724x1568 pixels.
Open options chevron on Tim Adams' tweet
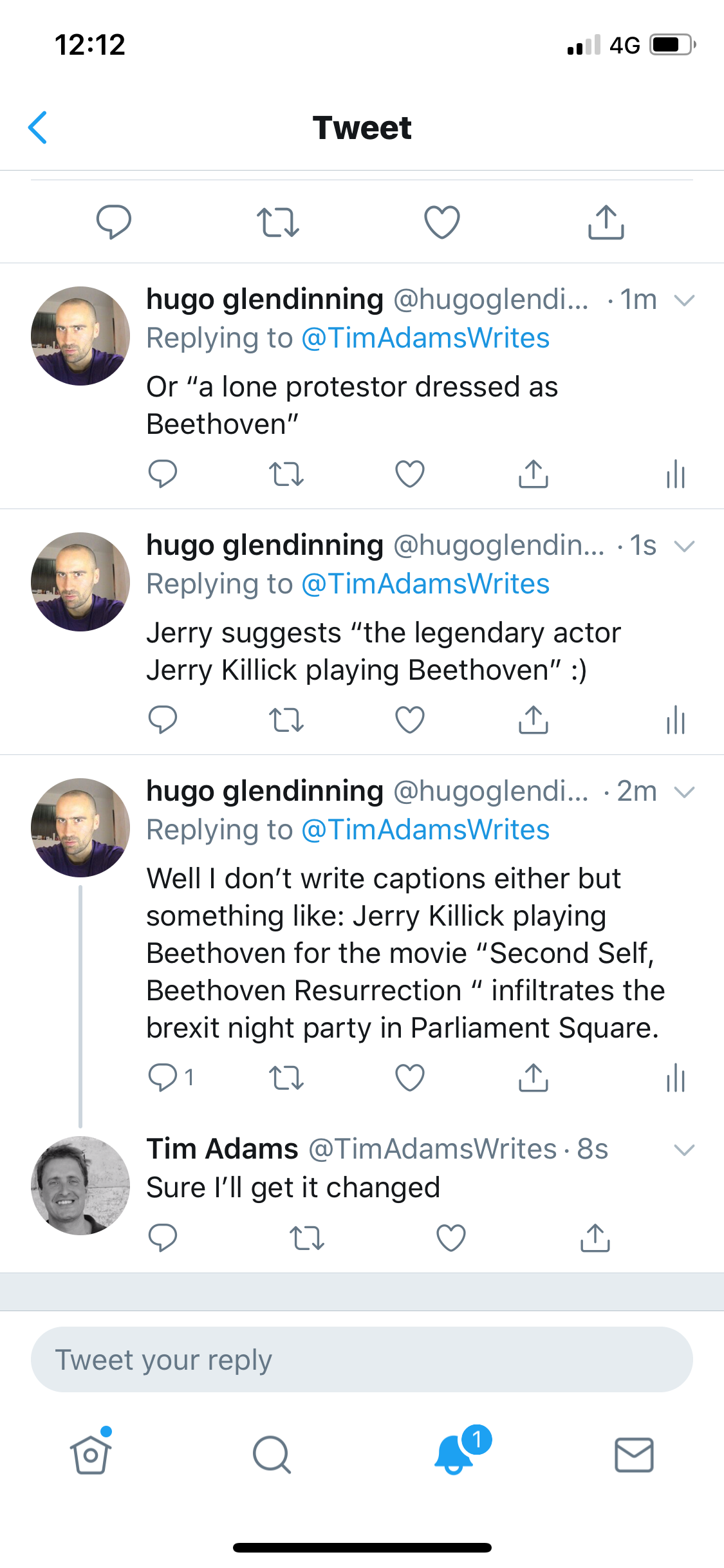click(684, 1150)
